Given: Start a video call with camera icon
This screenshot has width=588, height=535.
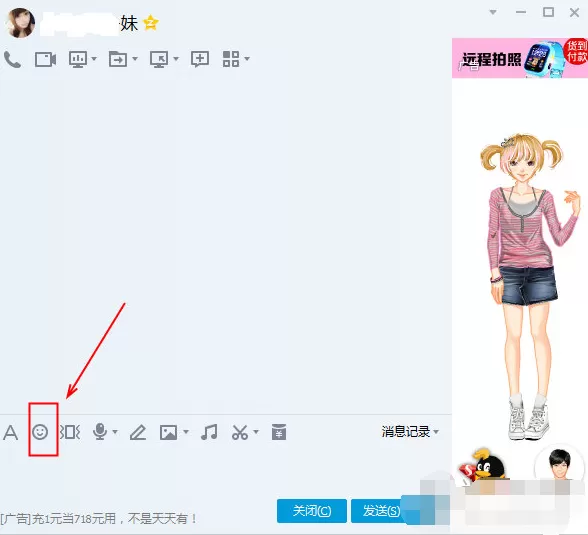Looking at the screenshot, I should tap(45, 59).
